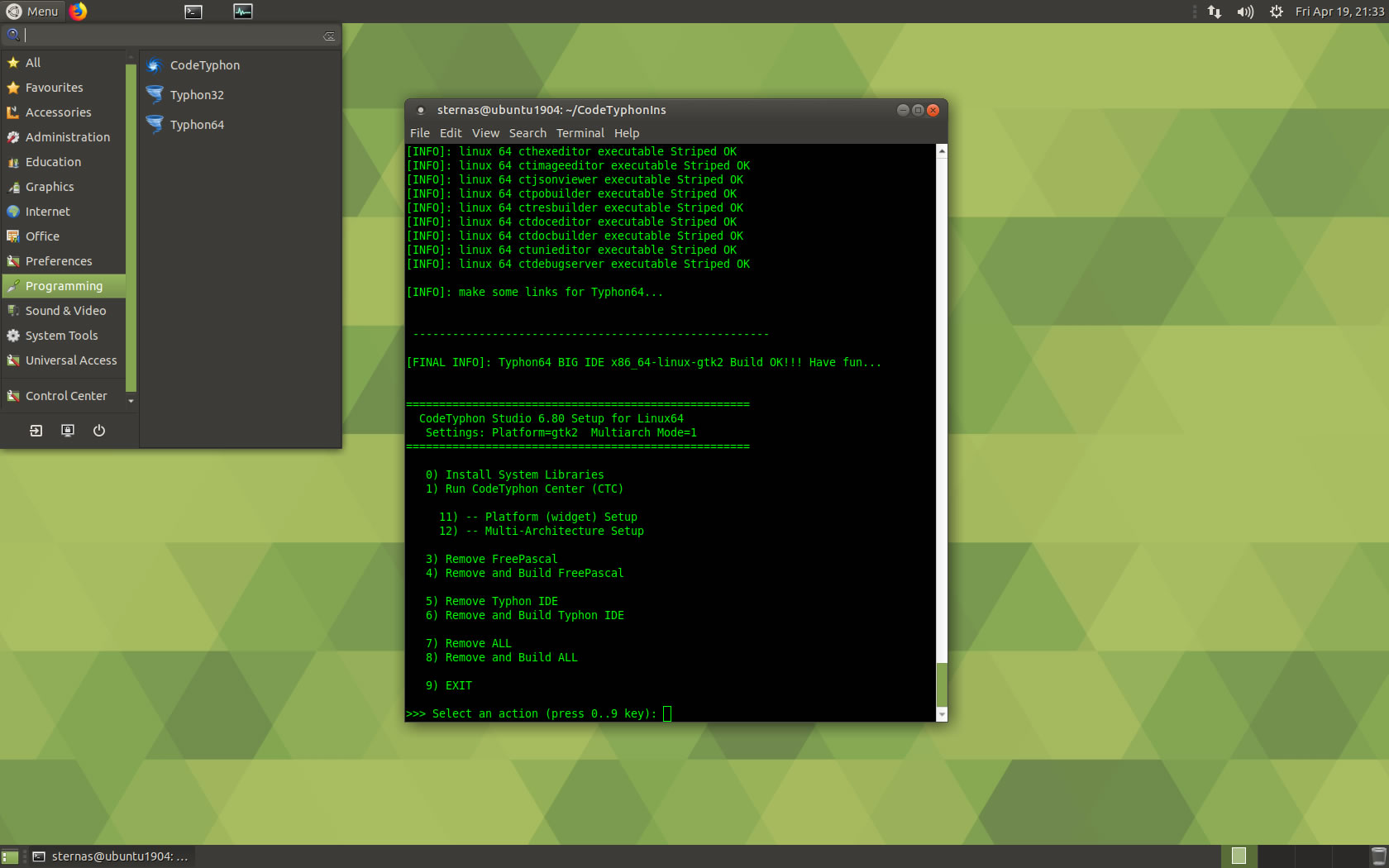
Task: Open Control Center from the menu
Action: [x=64, y=396]
